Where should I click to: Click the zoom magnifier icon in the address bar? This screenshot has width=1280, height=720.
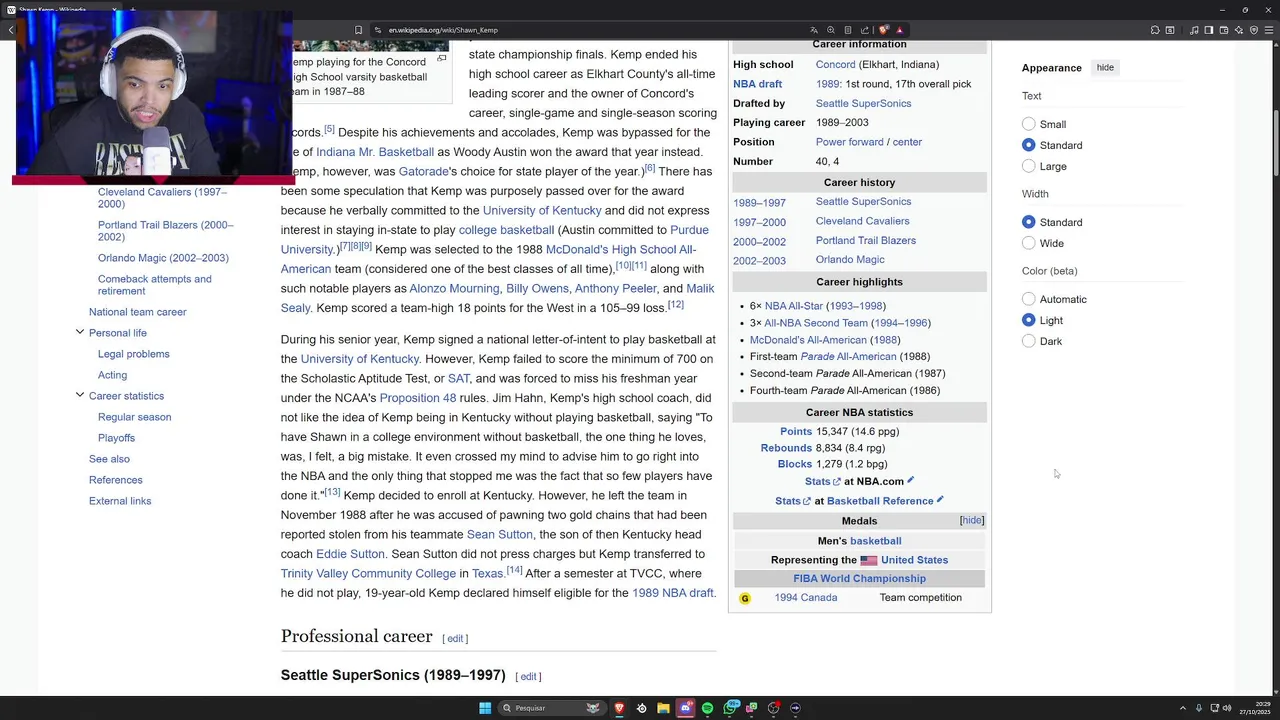click(x=831, y=30)
